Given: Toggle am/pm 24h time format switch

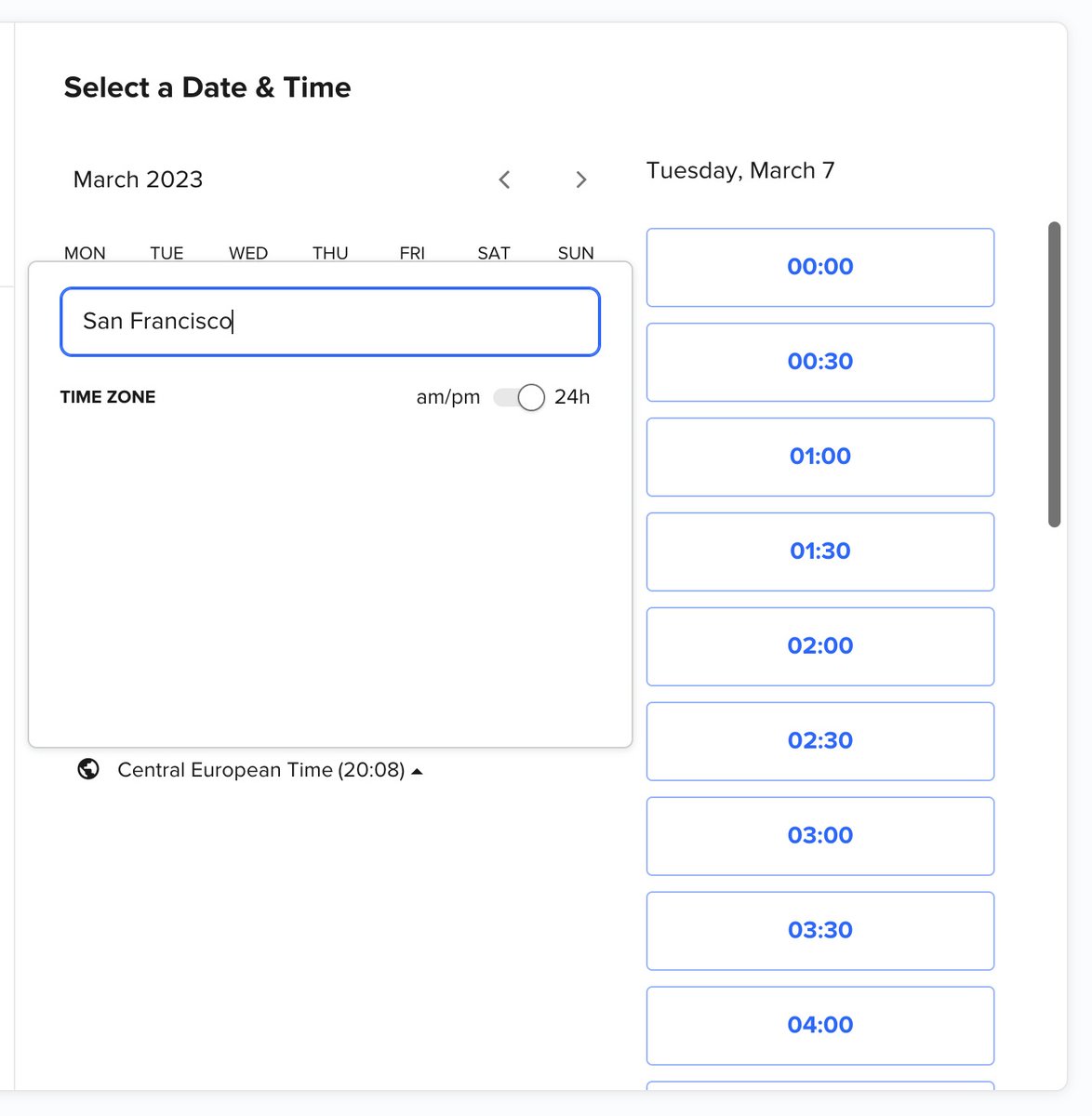Looking at the screenshot, I should point(519,397).
